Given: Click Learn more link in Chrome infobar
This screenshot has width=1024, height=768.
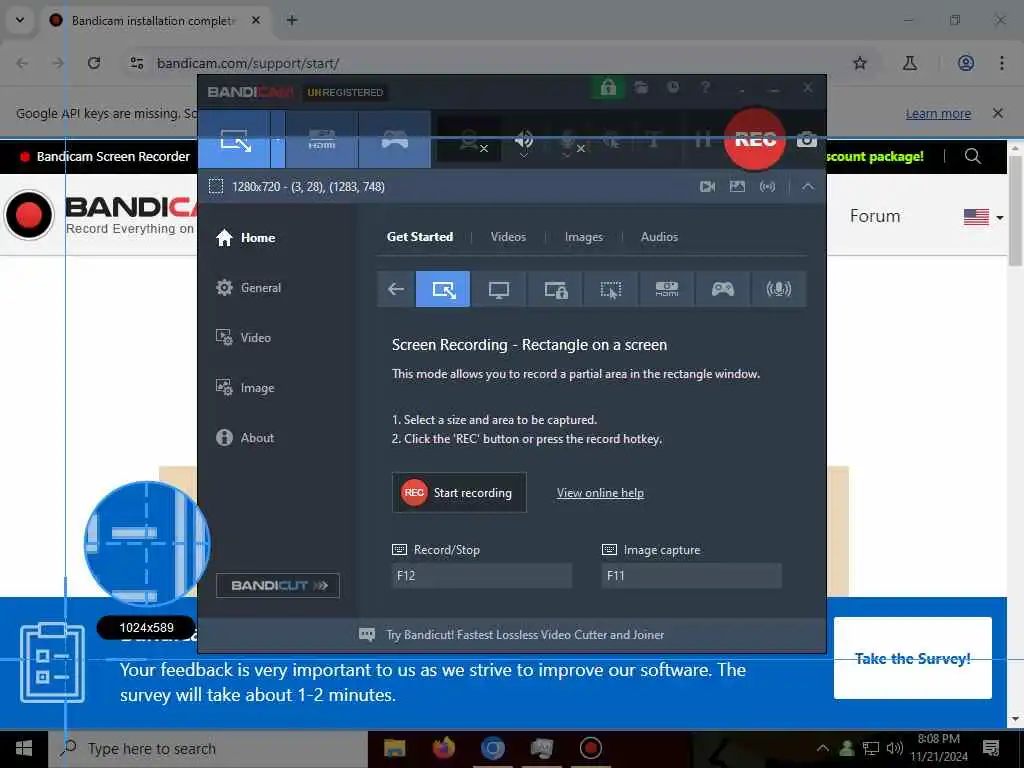Looking at the screenshot, I should (938, 114).
